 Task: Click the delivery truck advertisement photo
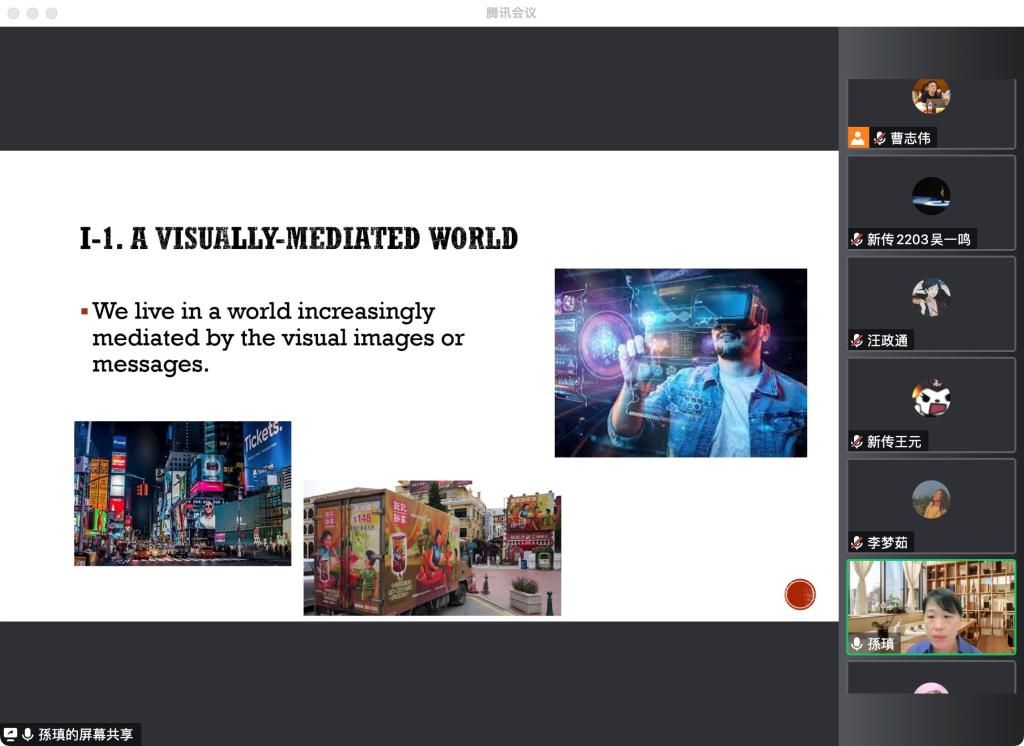tap(432, 548)
